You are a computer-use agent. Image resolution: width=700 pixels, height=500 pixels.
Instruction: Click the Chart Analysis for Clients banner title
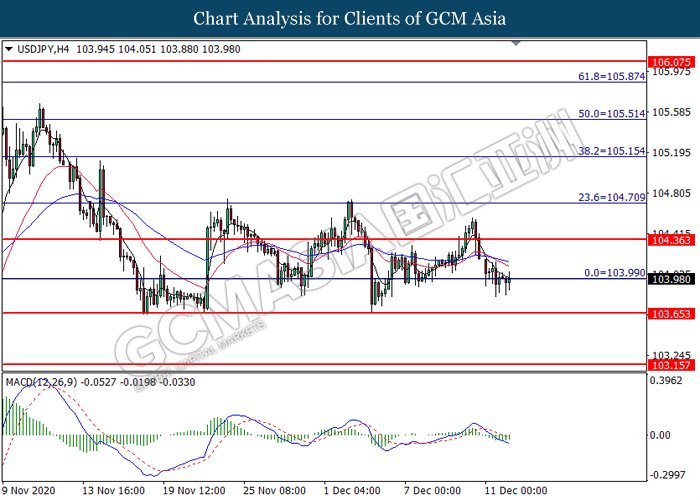pos(349,18)
